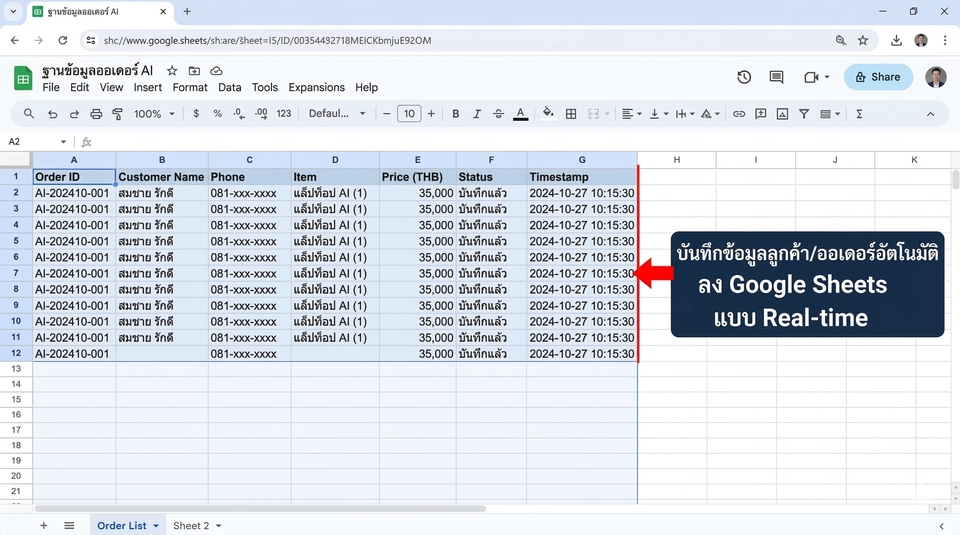Viewport: 960px width, 535px height.
Task: Open the Order List tab dropdown arrow
Action: (156, 526)
